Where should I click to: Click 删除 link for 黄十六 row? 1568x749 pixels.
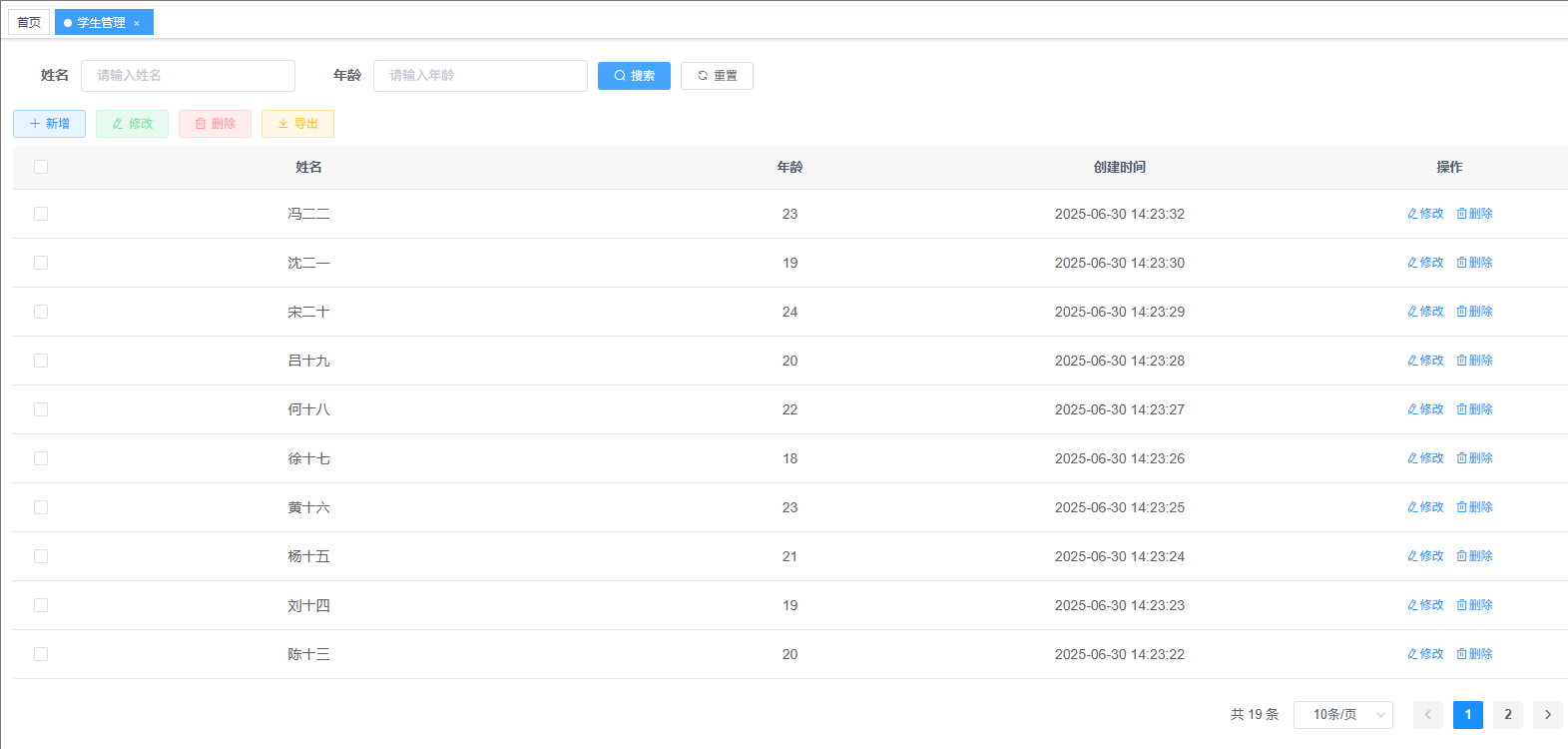(x=1475, y=507)
